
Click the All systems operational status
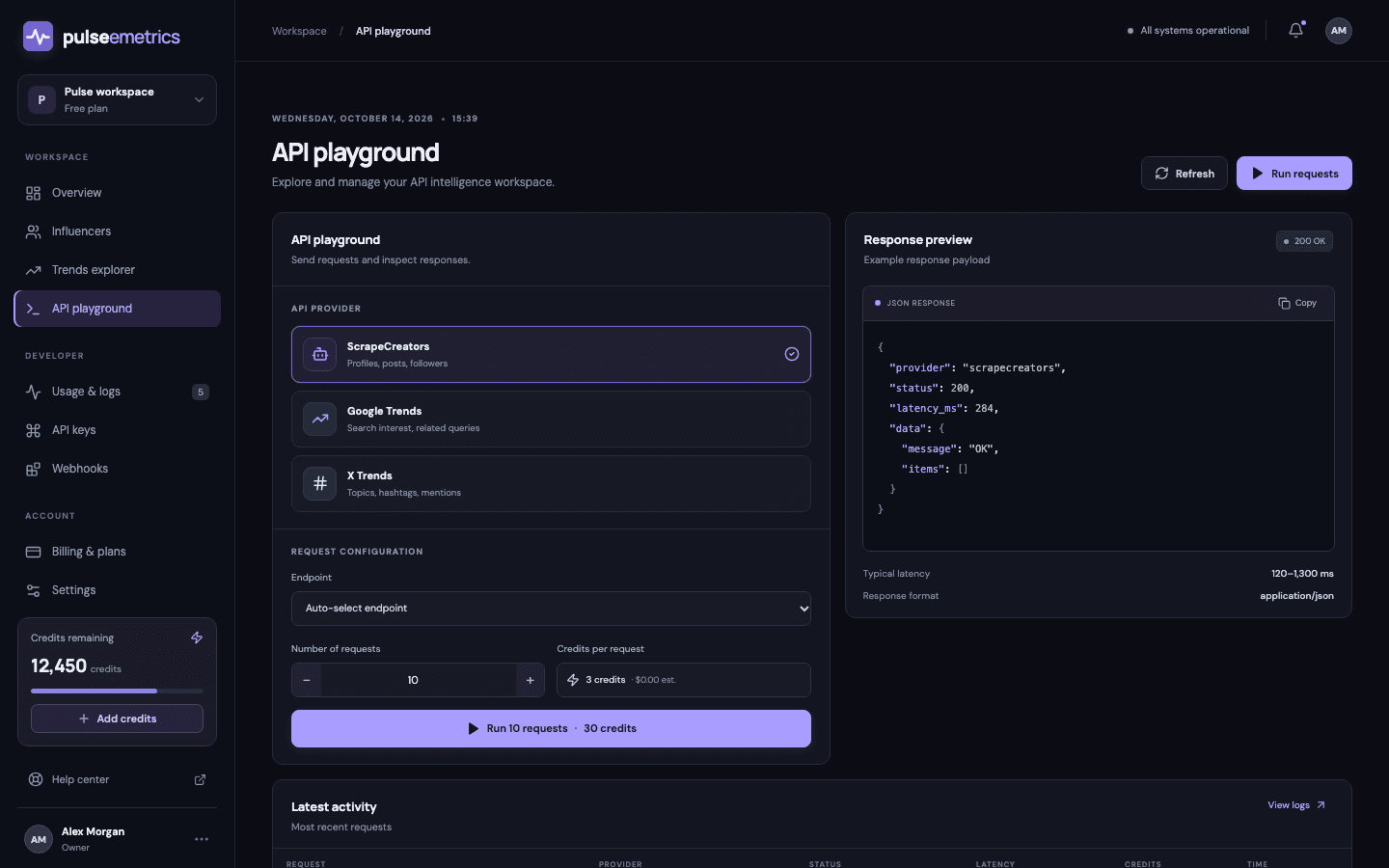click(x=1188, y=31)
